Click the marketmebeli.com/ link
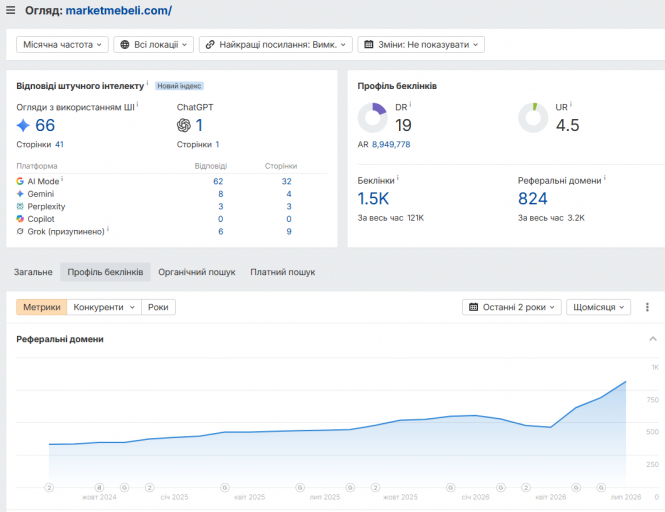665x512 pixels. coord(119,11)
